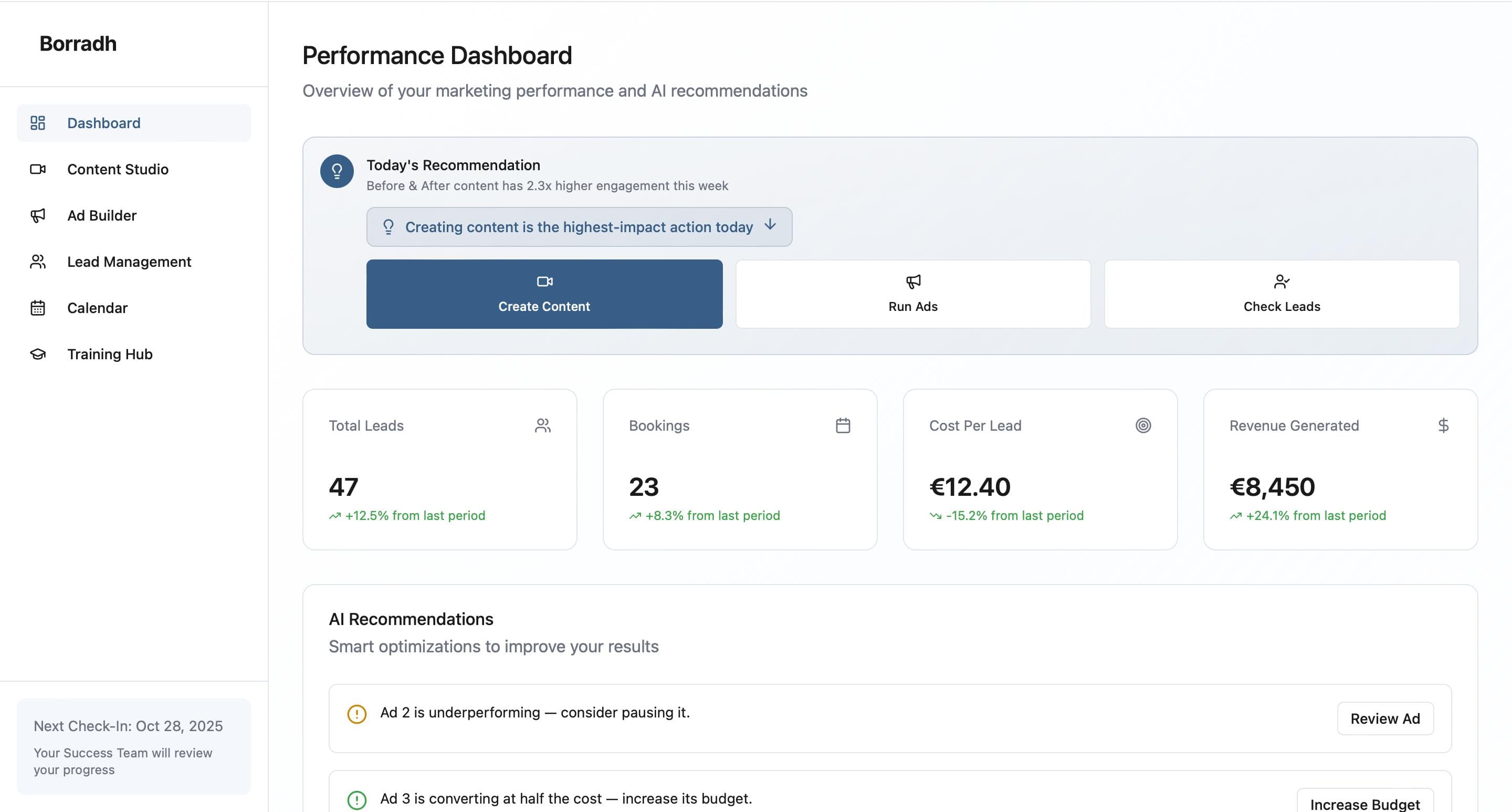Click the dollar icon on Revenue Generated card

pyautogui.click(x=1444, y=425)
